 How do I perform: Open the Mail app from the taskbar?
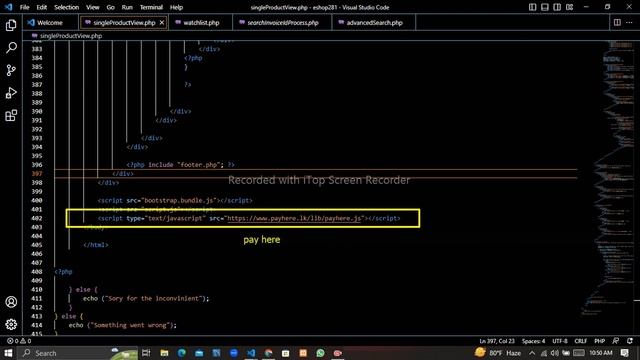199,353
